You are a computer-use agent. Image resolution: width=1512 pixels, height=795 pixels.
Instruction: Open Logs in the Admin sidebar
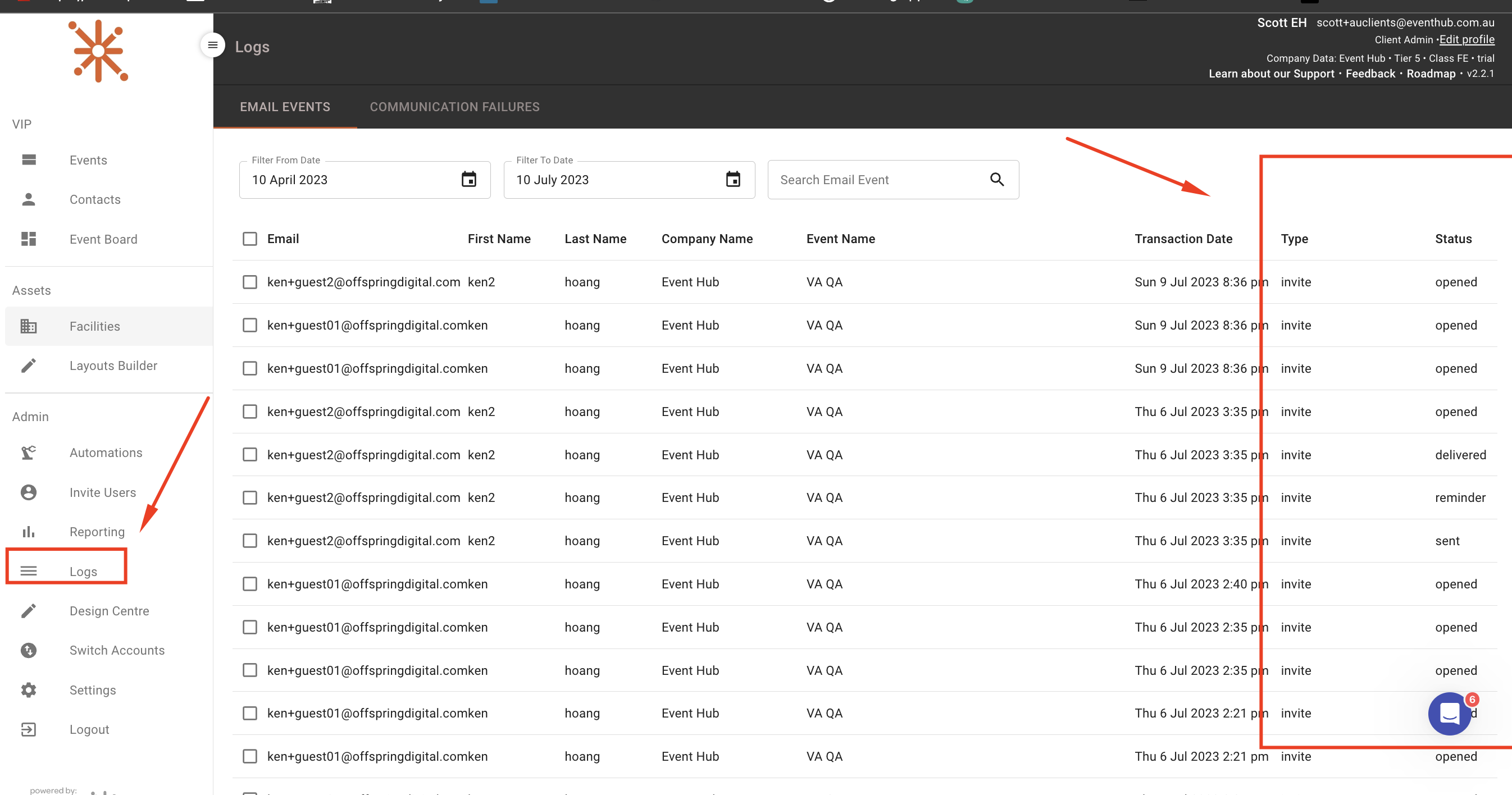point(83,571)
